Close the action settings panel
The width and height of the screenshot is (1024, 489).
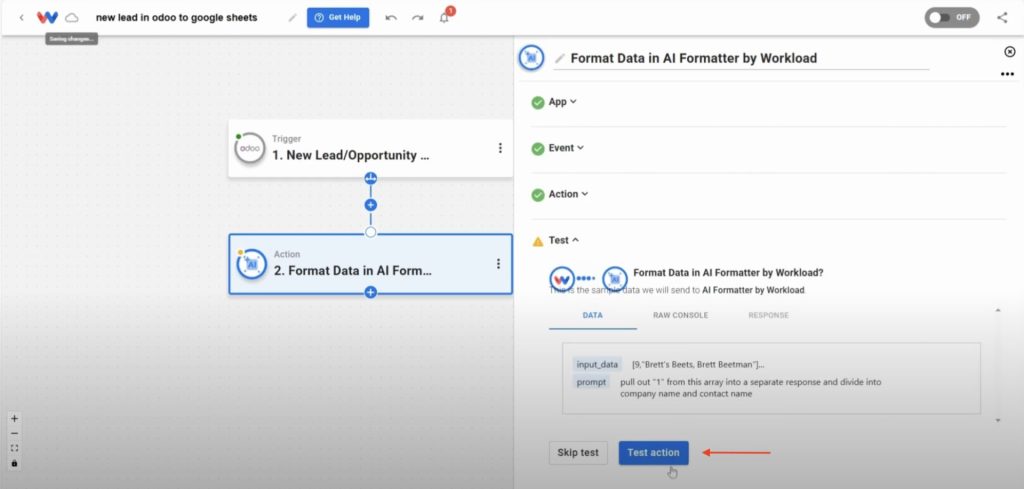pos(1010,52)
